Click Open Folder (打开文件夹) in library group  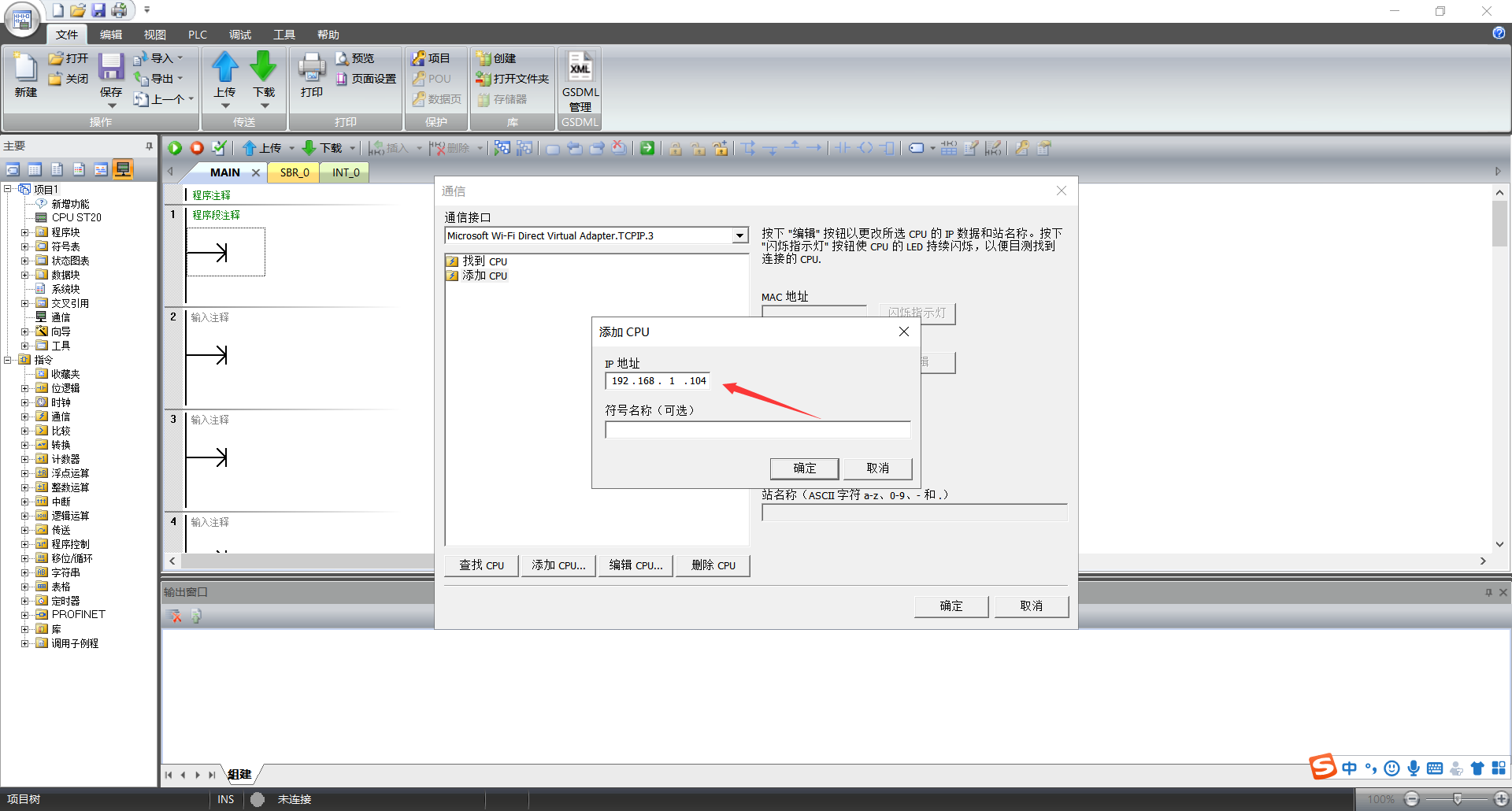pos(512,79)
